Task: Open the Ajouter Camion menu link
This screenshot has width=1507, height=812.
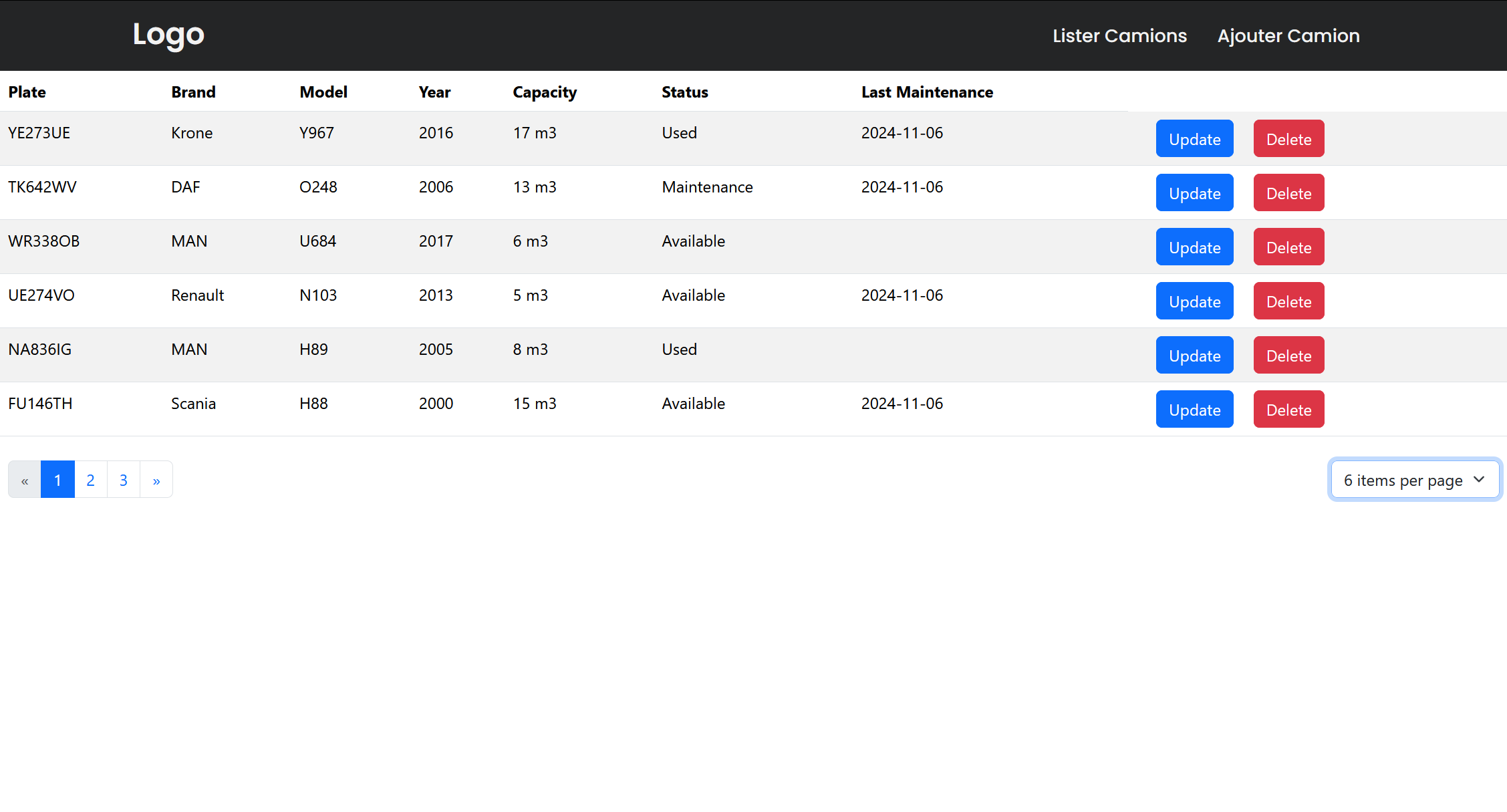Action: [x=1288, y=36]
